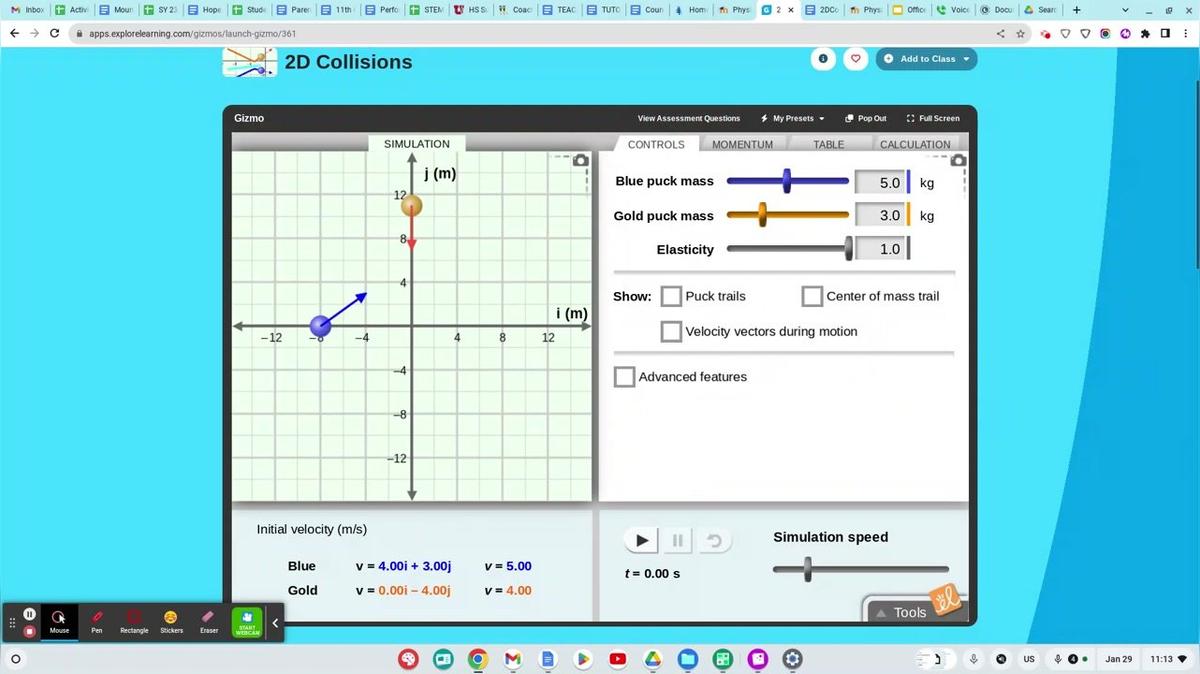Open the info icon beside title
1200x674 pixels.
822,59
